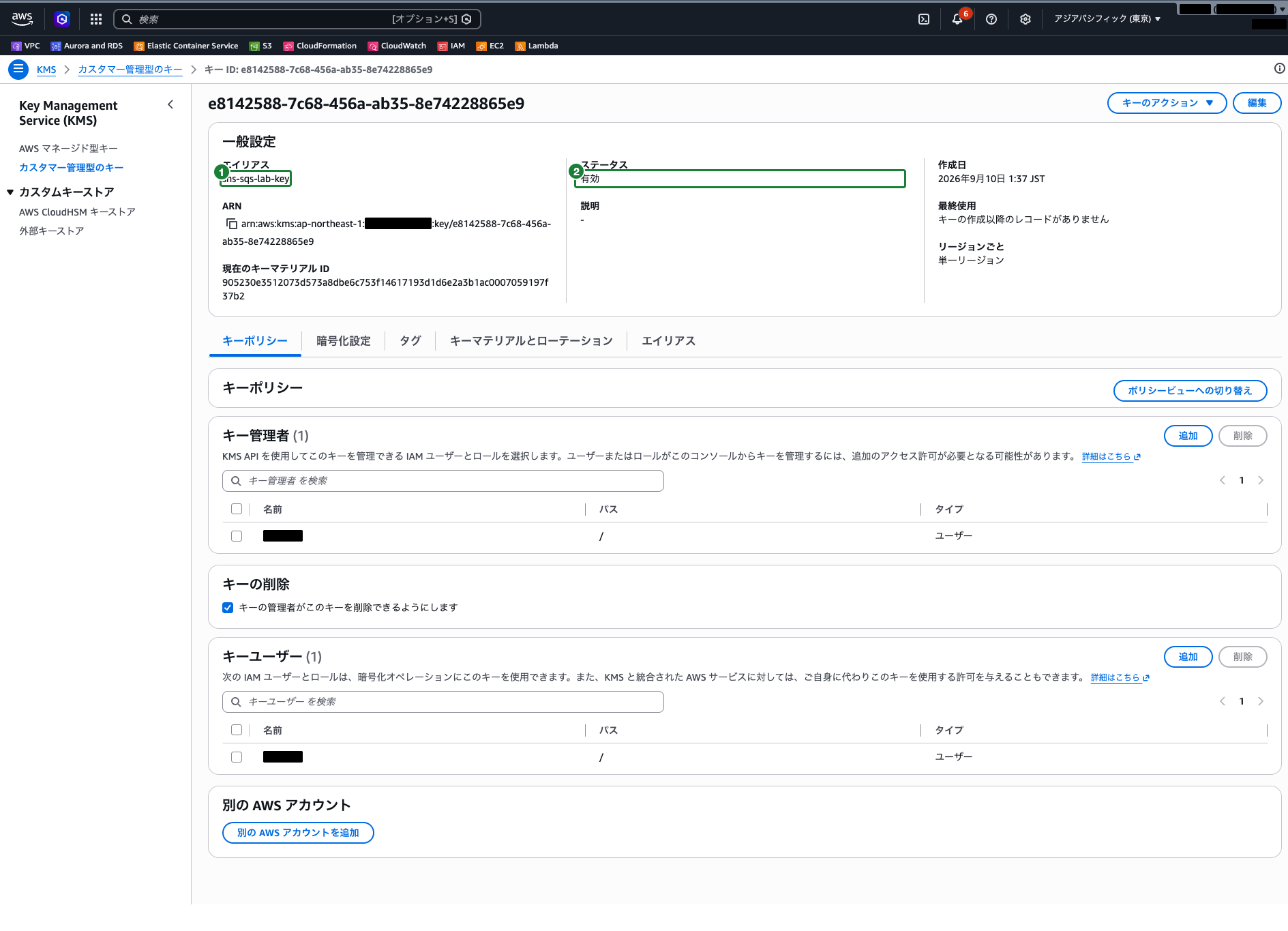The width and height of the screenshot is (1288, 931).
Task: Switch to the キーマテリアルとローテーション tab
Action: tap(531, 341)
